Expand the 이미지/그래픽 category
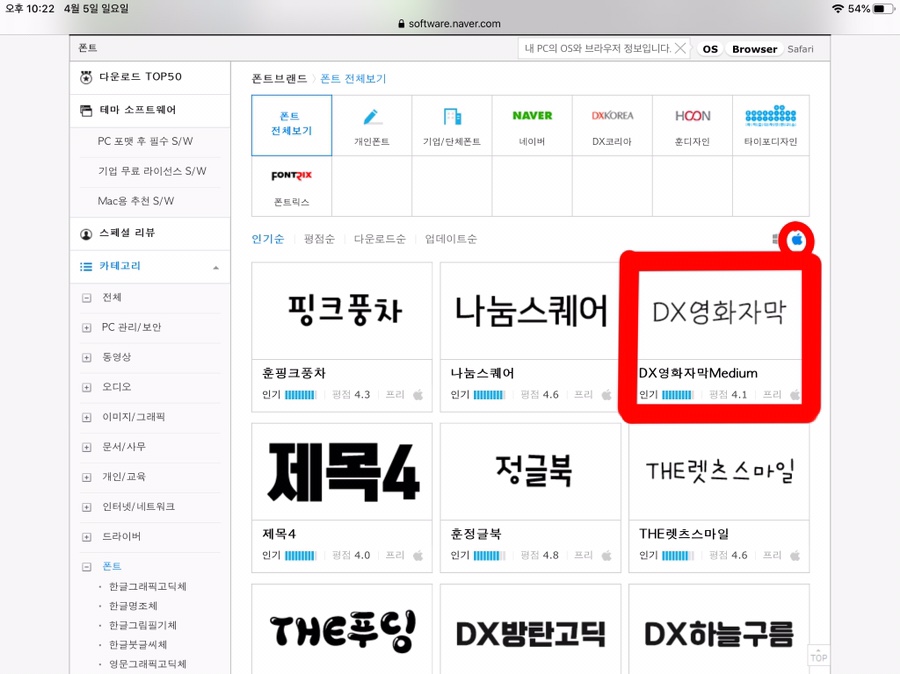900x674 pixels. [87, 417]
